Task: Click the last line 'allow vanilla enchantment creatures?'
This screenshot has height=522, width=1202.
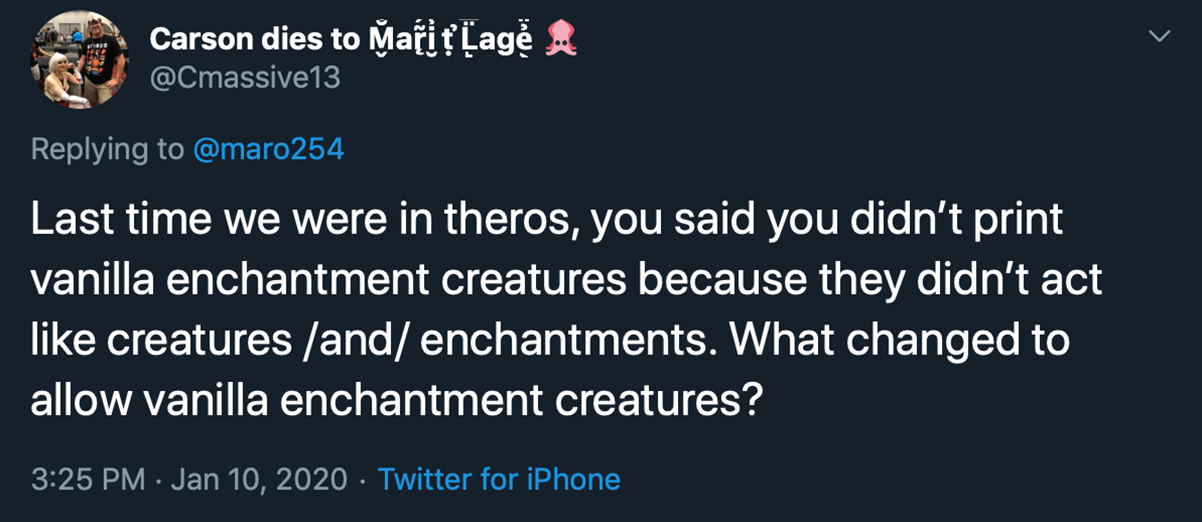Action: pyautogui.click(x=398, y=401)
